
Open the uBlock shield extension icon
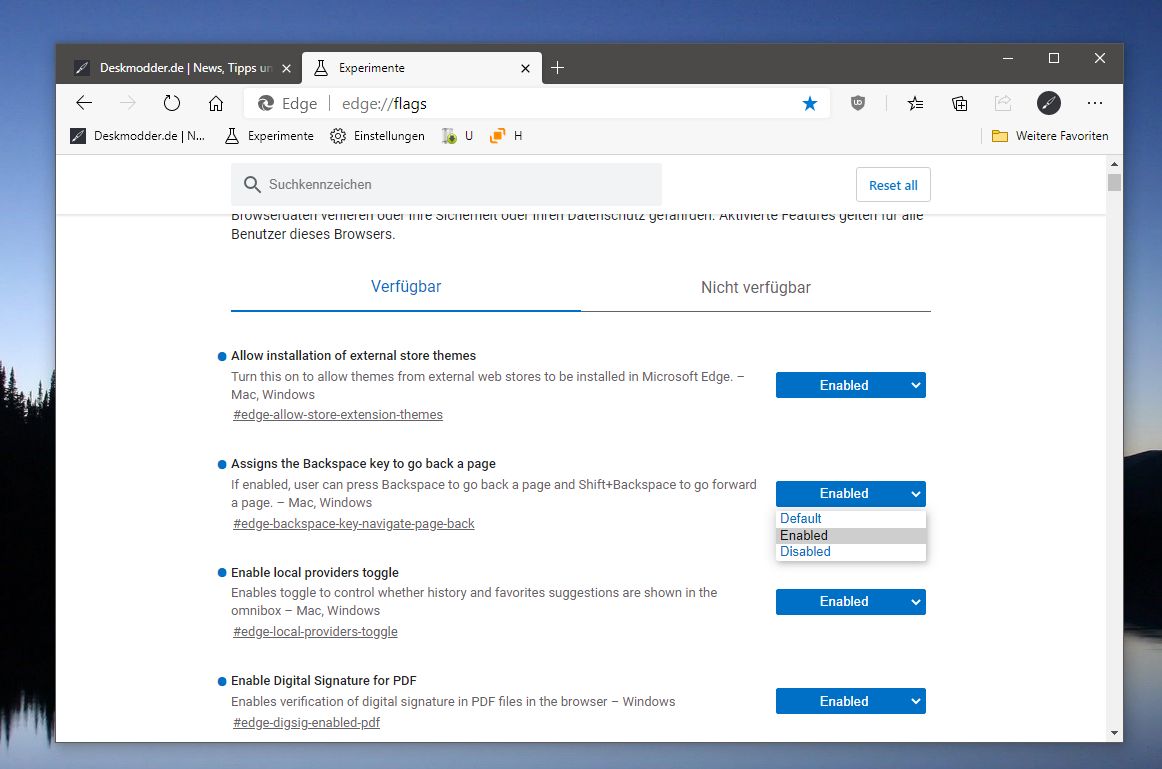[x=857, y=103]
